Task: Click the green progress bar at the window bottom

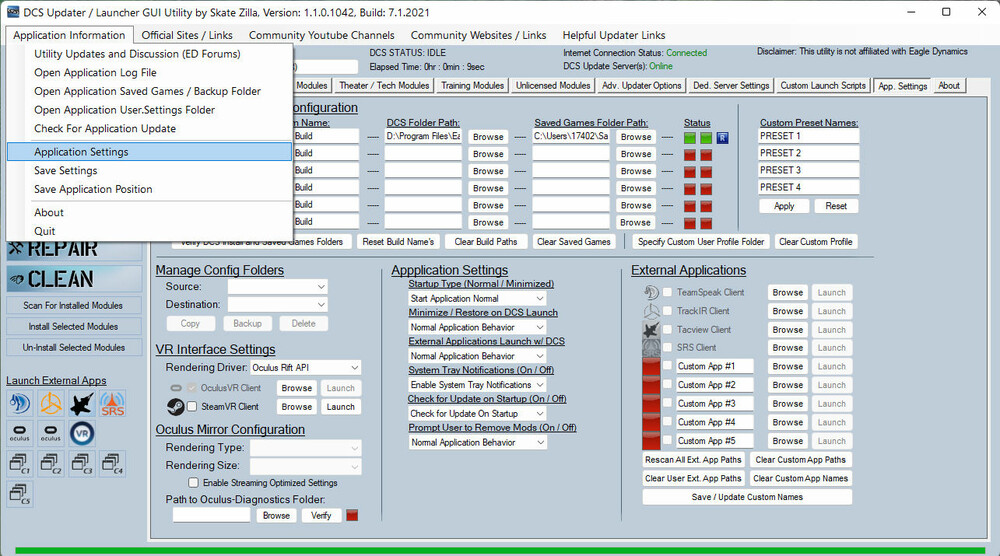Action: 500,550
